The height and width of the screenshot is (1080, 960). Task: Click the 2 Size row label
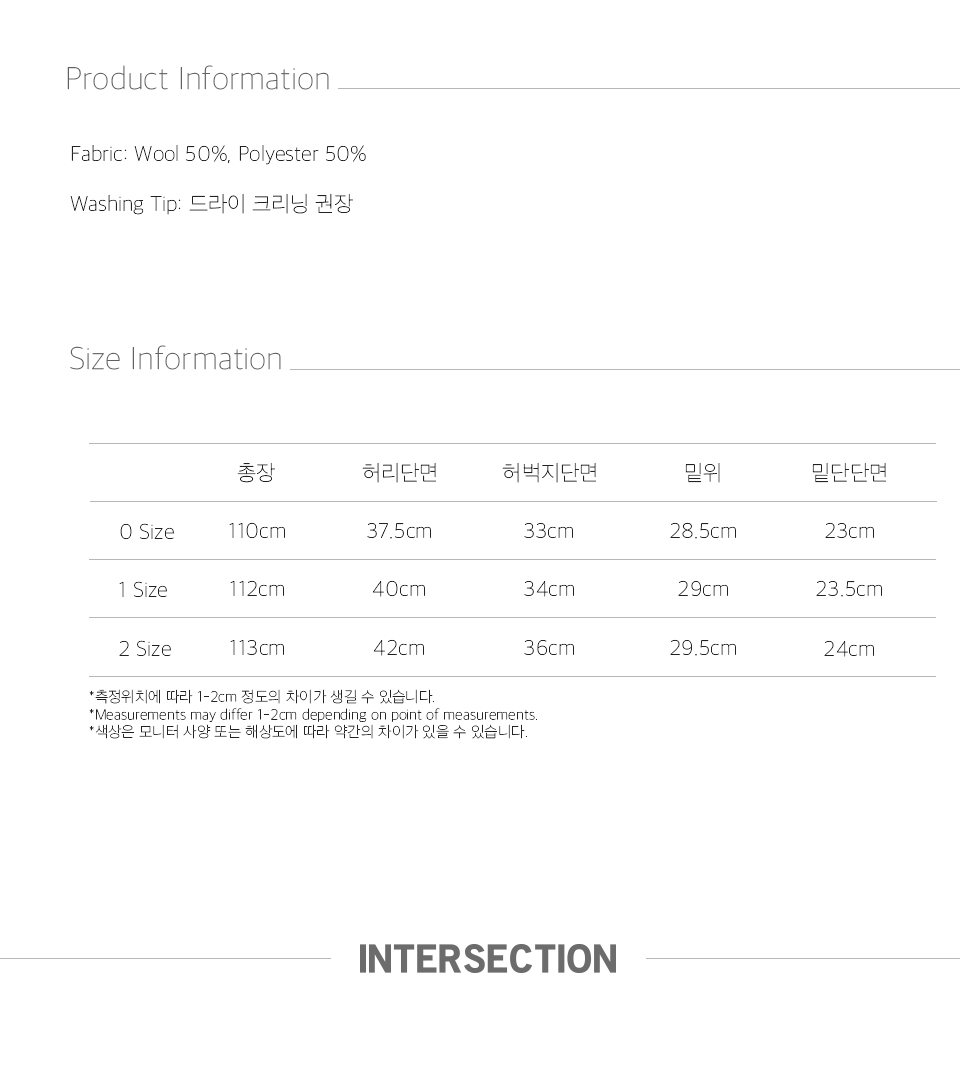pos(145,649)
